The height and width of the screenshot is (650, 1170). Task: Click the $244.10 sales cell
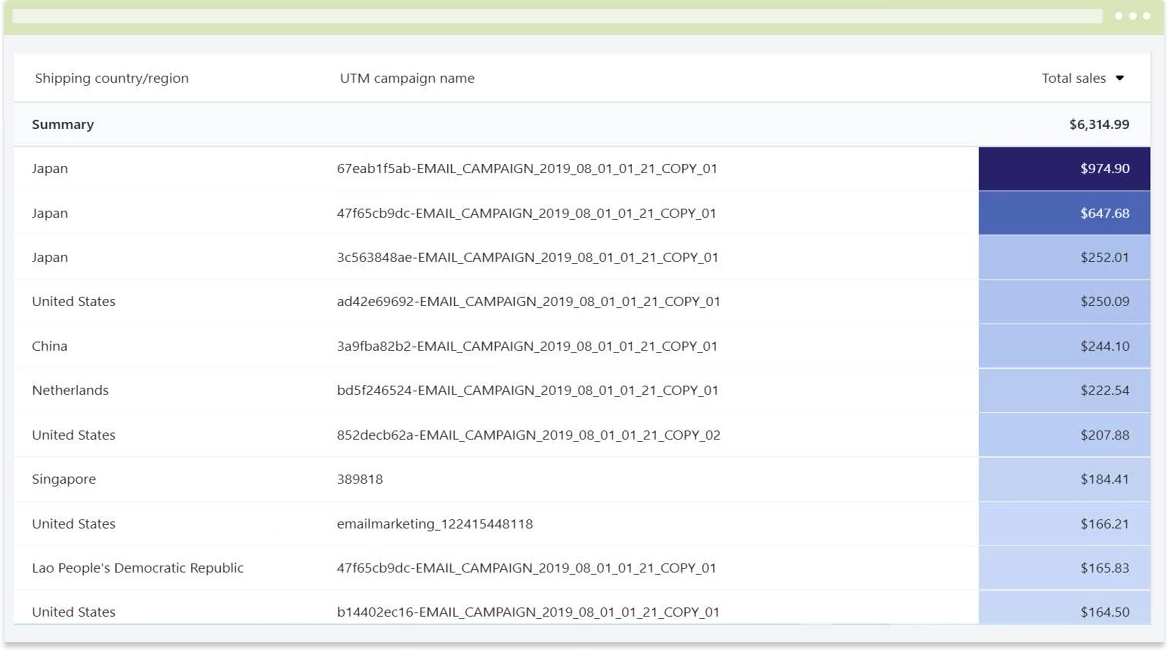1064,346
